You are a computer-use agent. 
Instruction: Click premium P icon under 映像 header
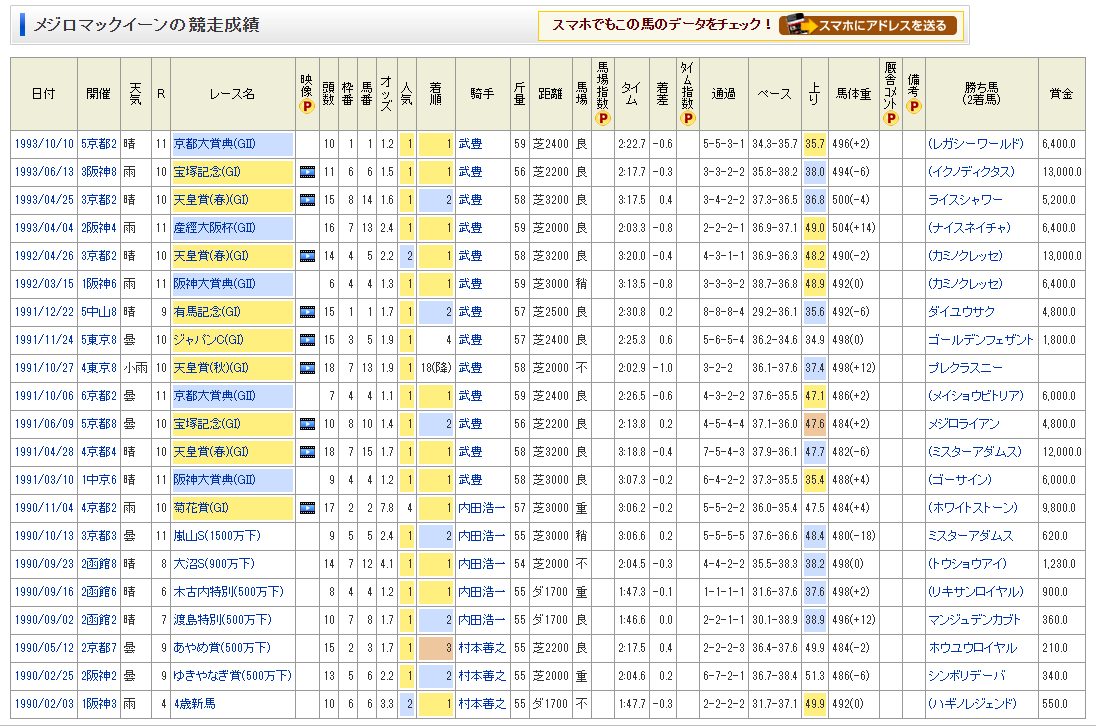(x=307, y=107)
